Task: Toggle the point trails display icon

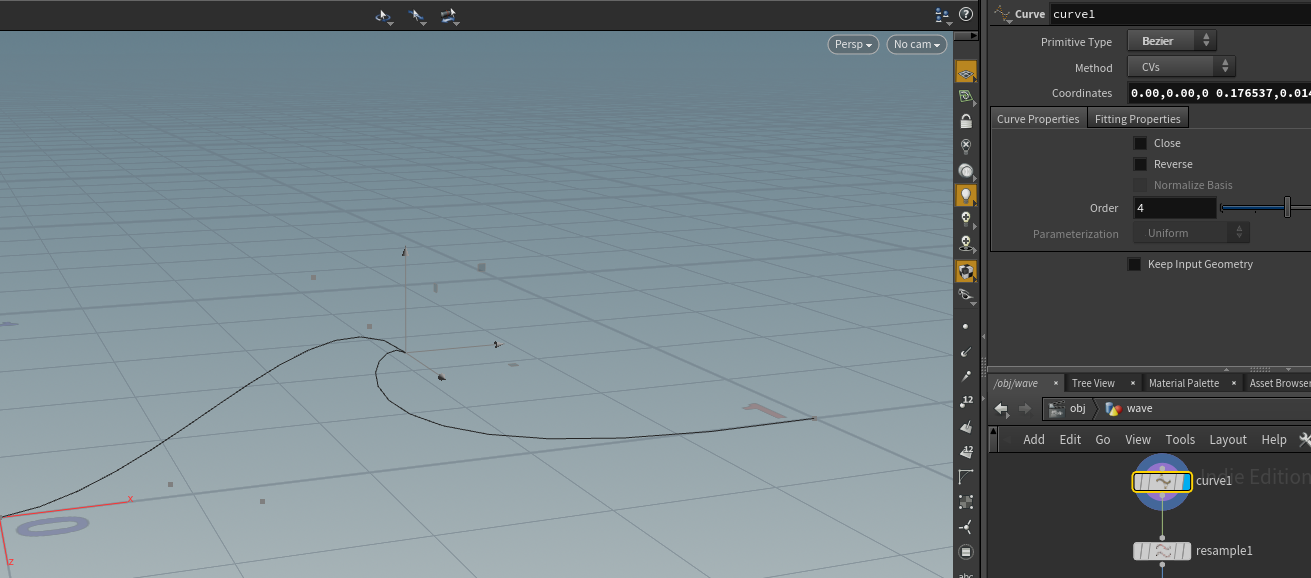Action: coord(965,377)
